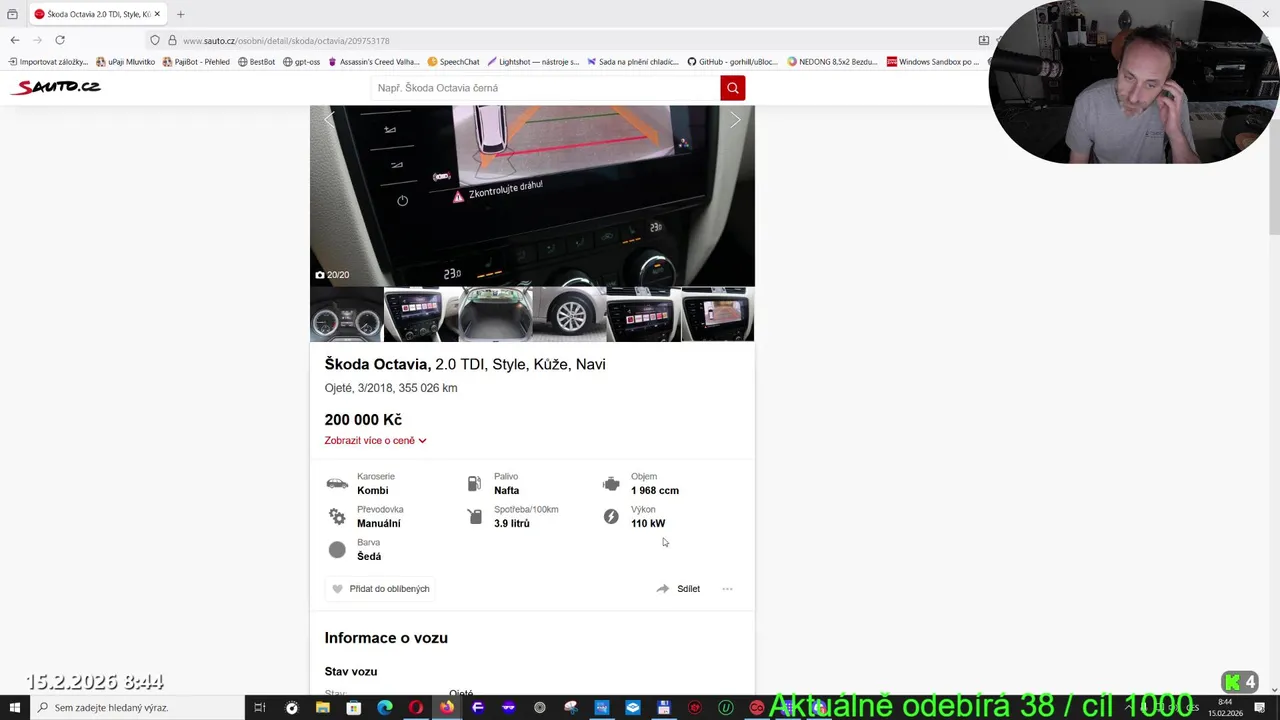Open Windows Start menu
The height and width of the screenshot is (720, 1280).
(14, 708)
